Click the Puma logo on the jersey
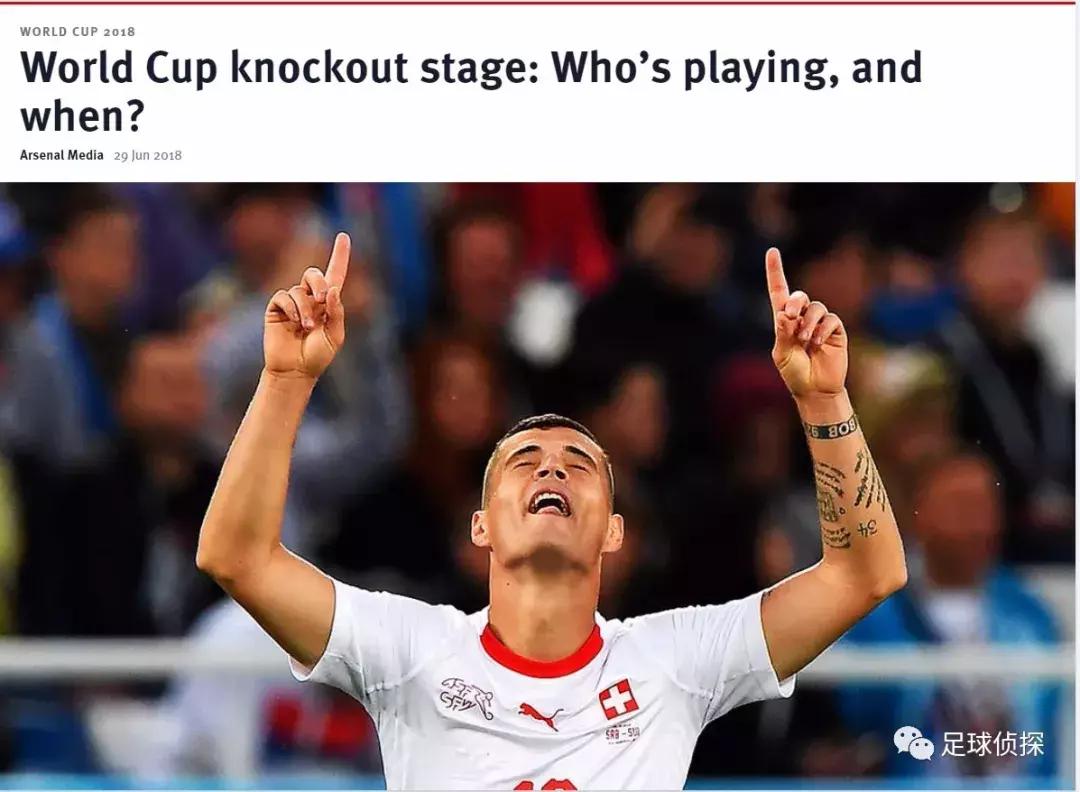The height and width of the screenshot is (792, 1080). click(539, 715)
